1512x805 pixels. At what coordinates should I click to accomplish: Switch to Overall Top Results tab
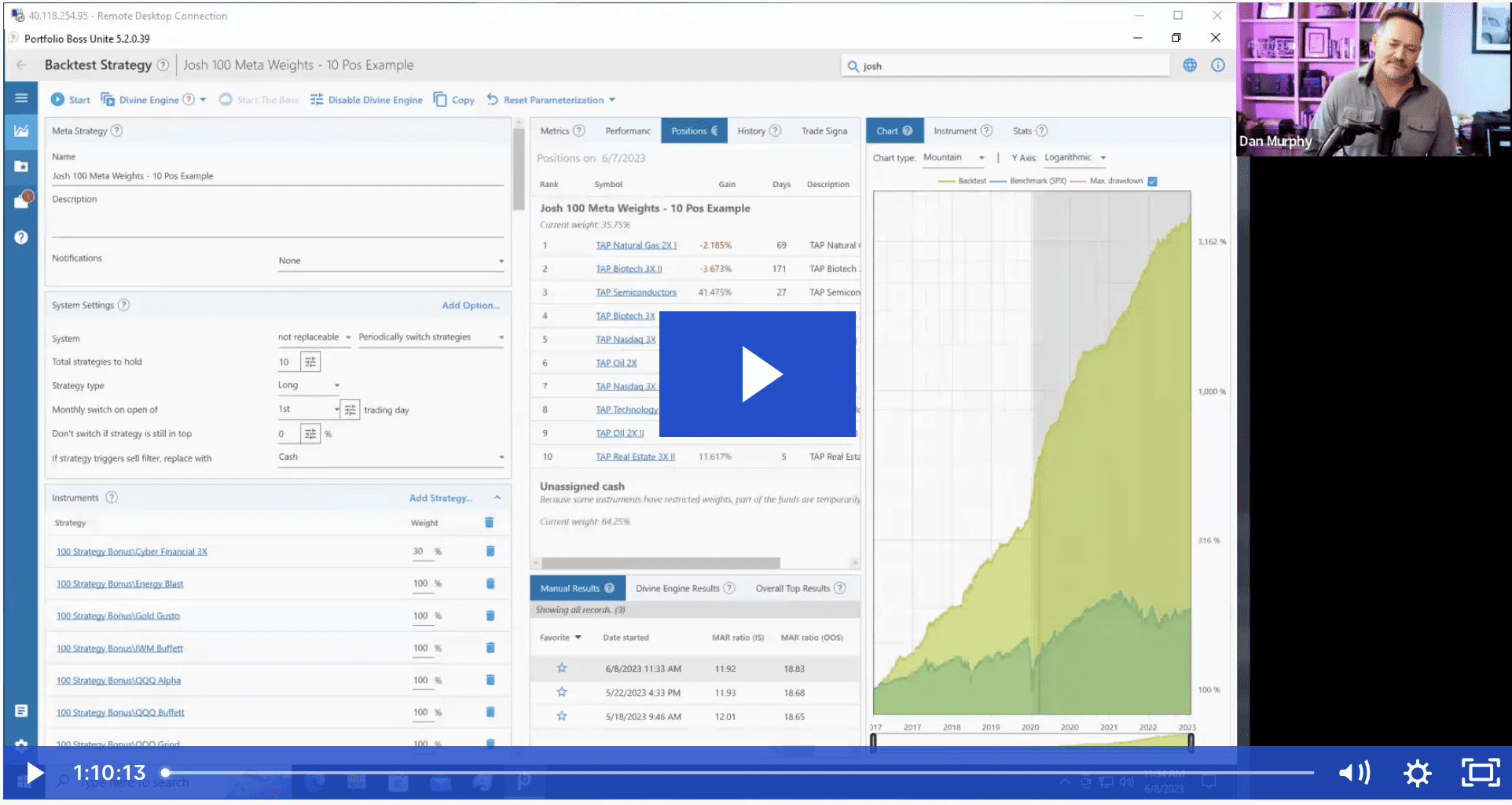pos(800,588)
